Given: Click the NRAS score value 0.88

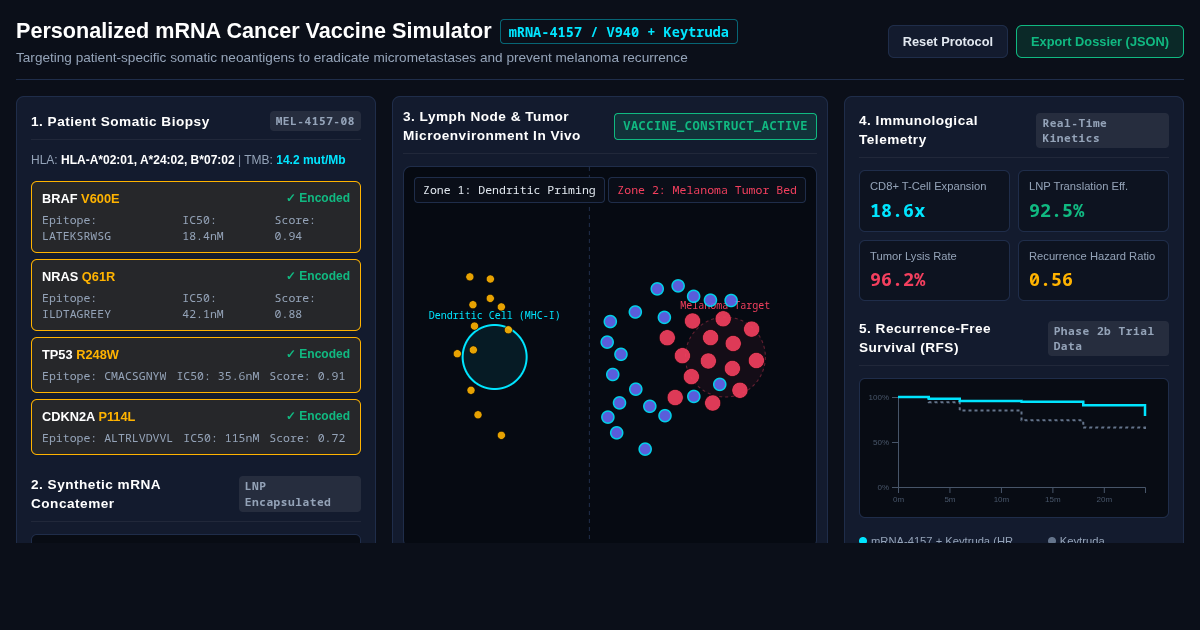Looking at the screenshot, I should (x=288, y=315).
